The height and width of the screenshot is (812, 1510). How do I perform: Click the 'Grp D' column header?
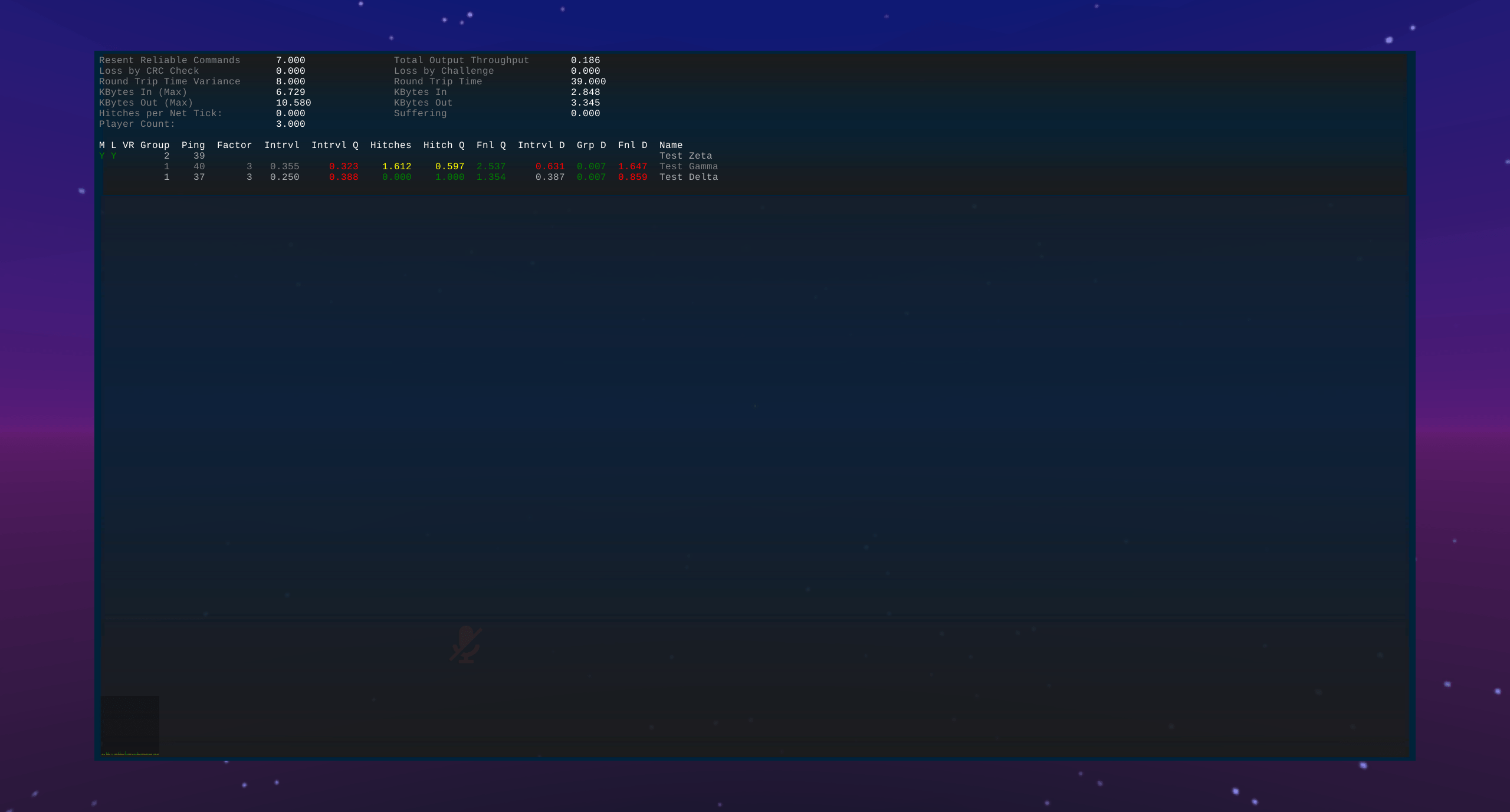point(592,145)
